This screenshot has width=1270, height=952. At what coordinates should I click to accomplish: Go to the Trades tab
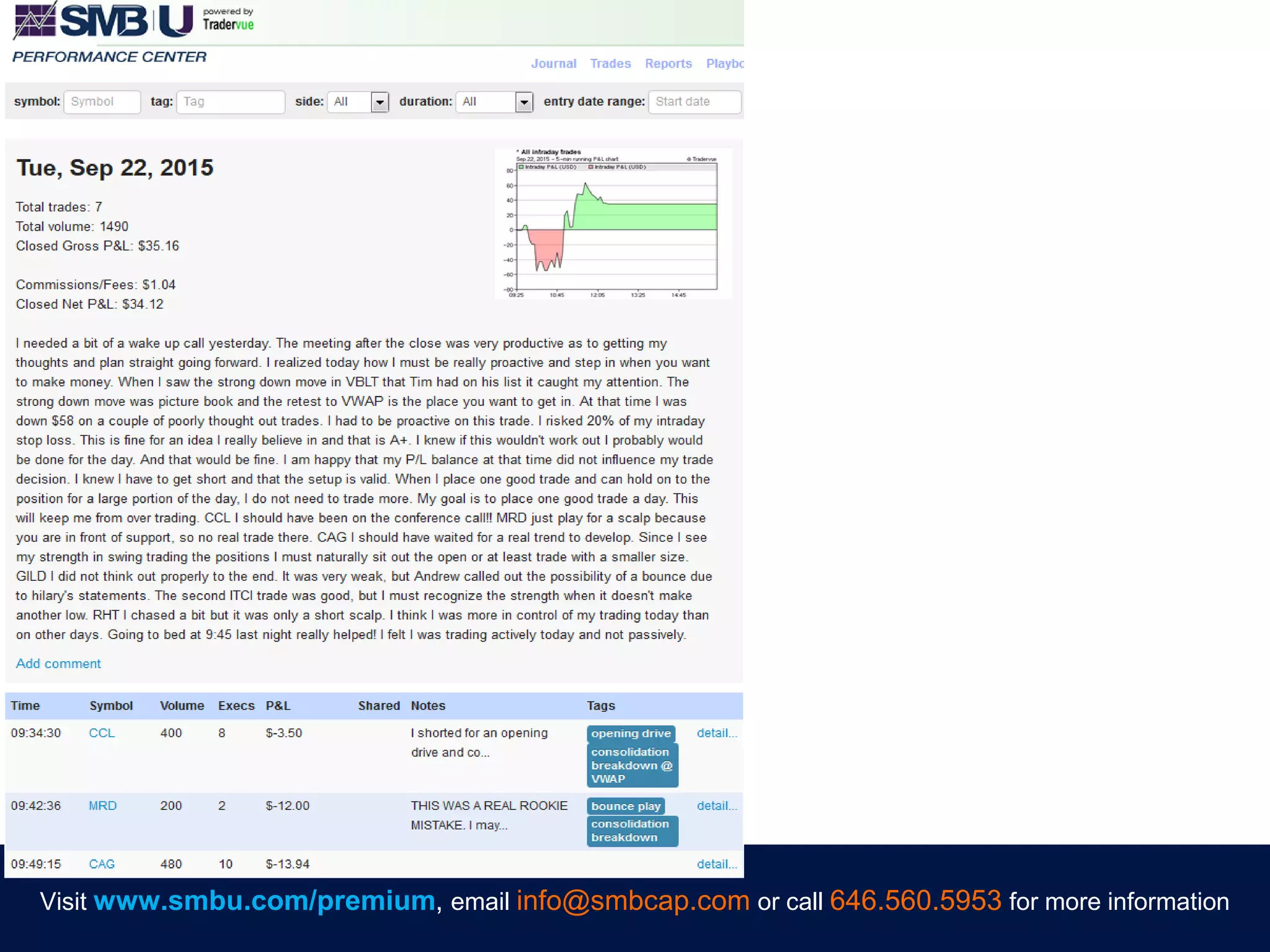610,63
